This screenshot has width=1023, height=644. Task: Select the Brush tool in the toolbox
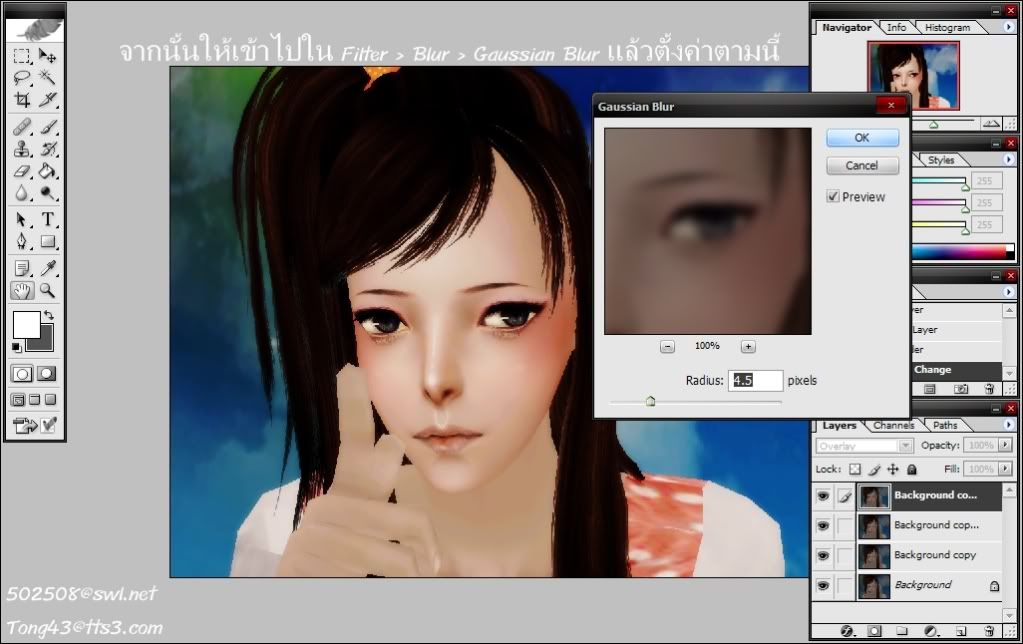pos(47,127)
